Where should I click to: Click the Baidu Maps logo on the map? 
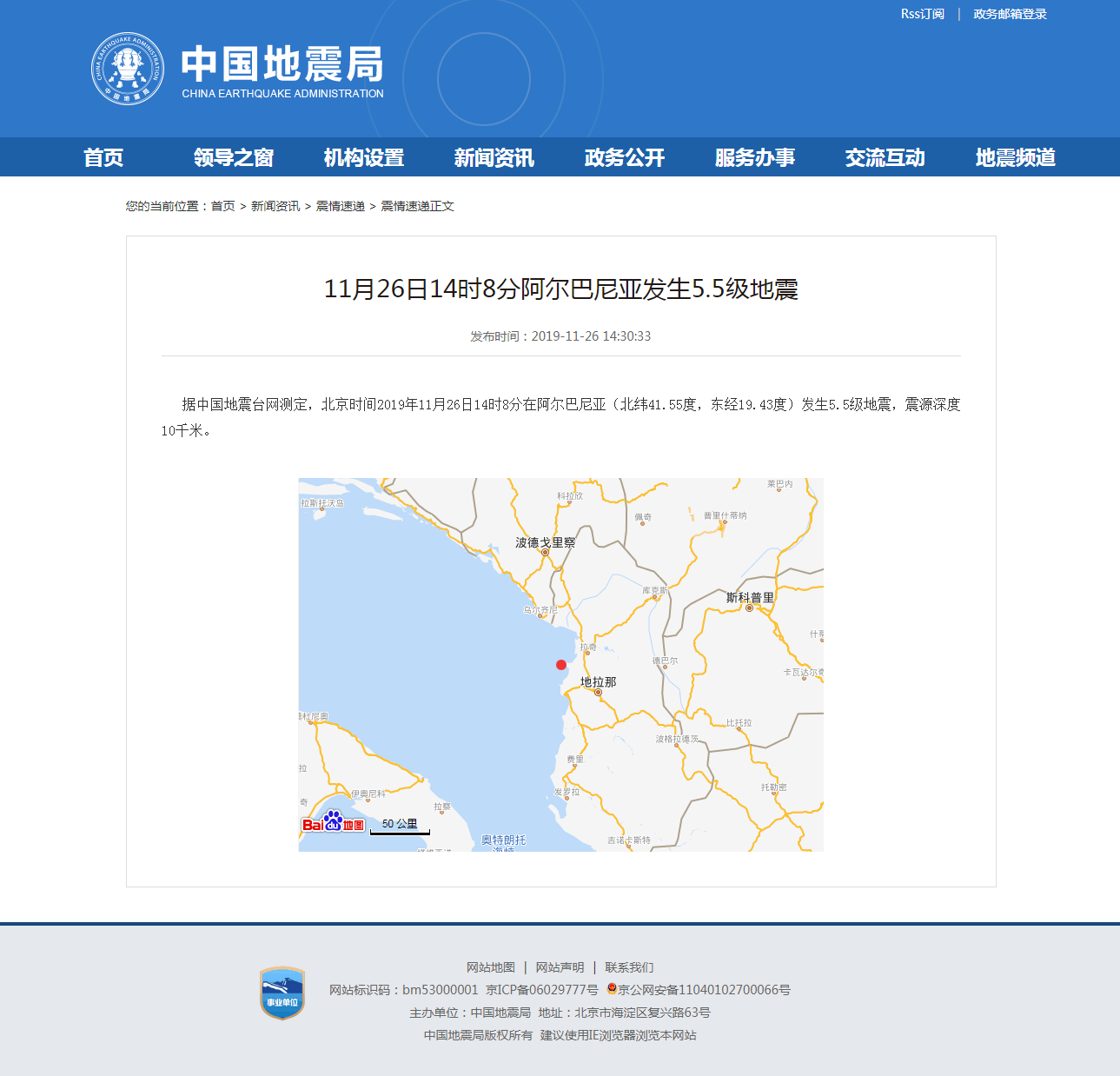click(333, 822)
